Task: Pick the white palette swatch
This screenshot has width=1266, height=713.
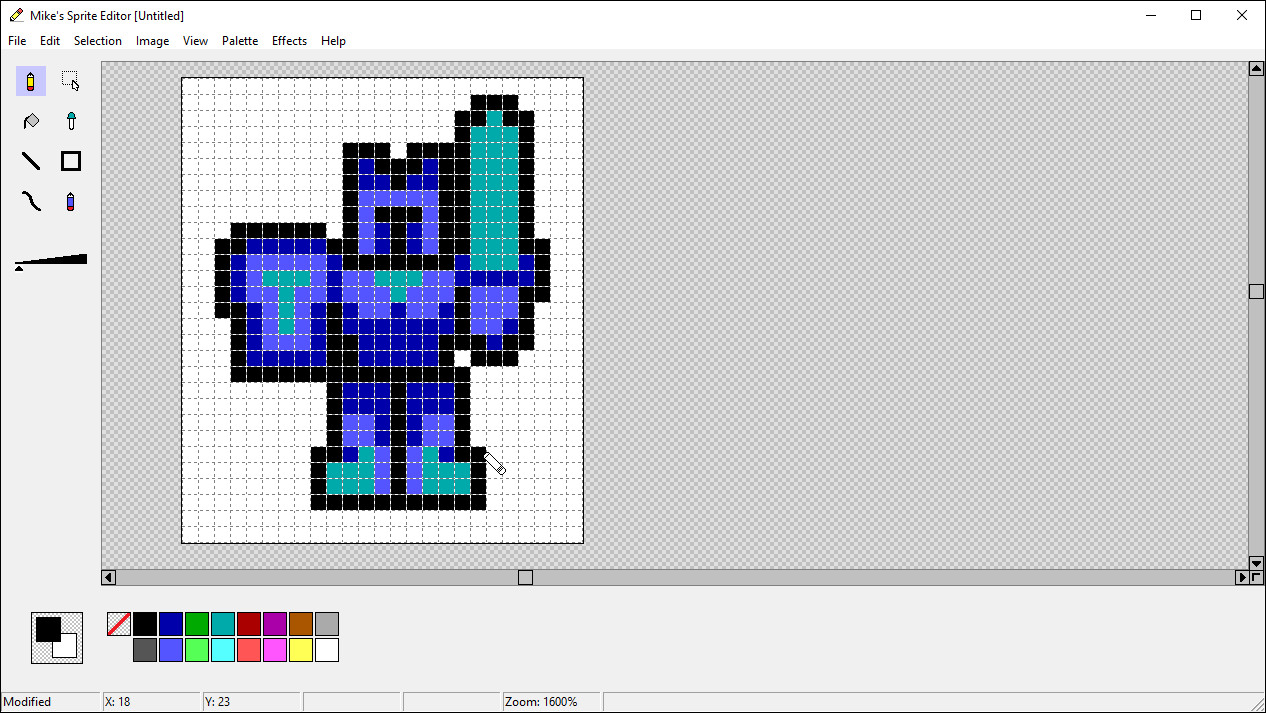Action: [x=327, y=650]
